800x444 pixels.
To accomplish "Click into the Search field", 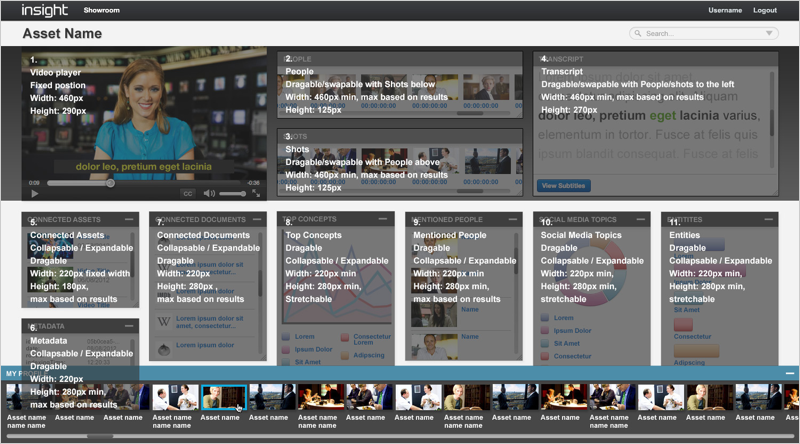I will [x=704, y=33].
